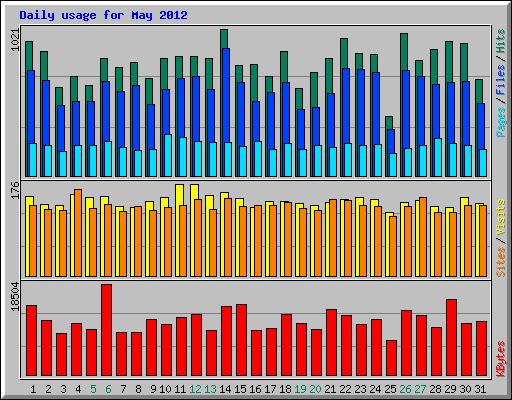This screenshot has height=400, width=512.
Task: Click day 16 on the x-axis
Action: [255, 389]
